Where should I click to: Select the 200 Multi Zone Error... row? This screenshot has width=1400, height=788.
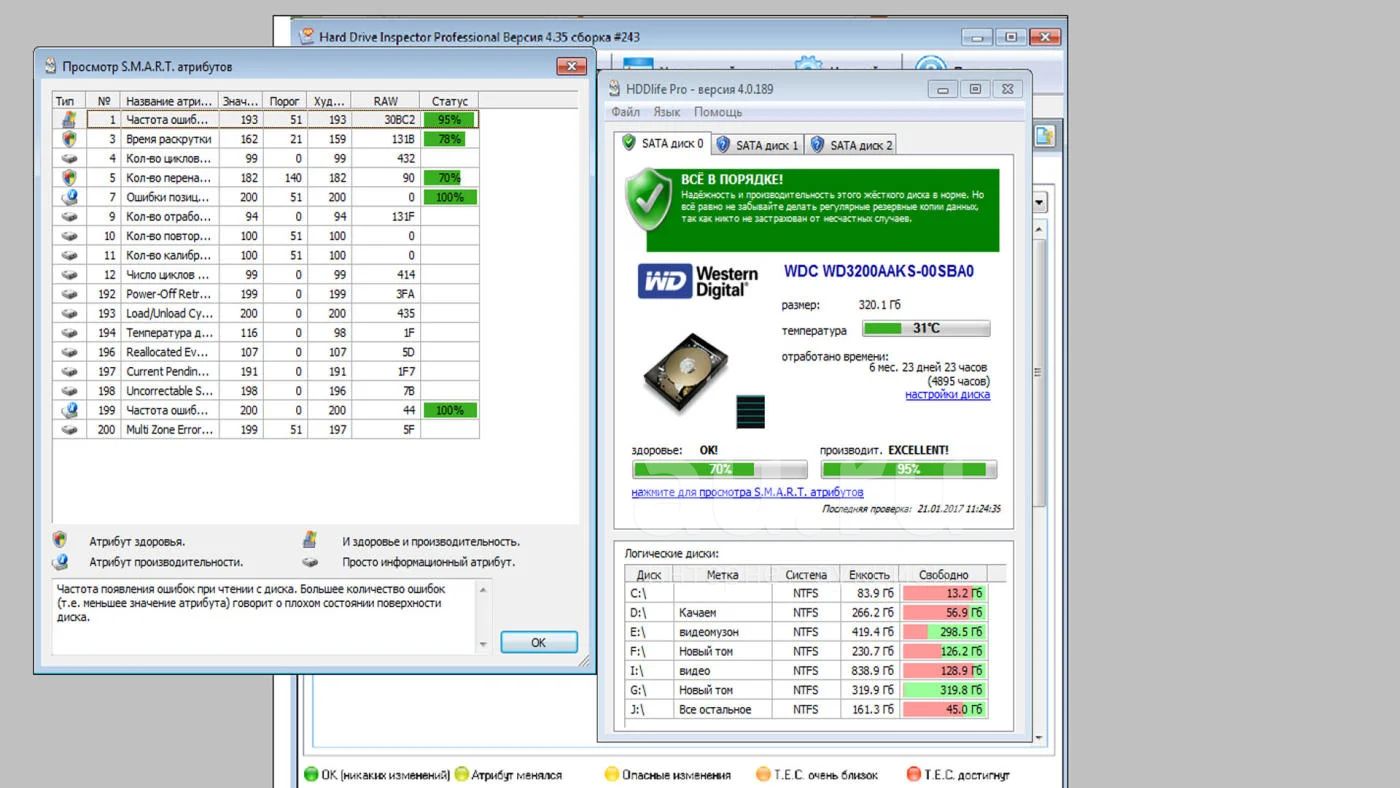point(266,429)
